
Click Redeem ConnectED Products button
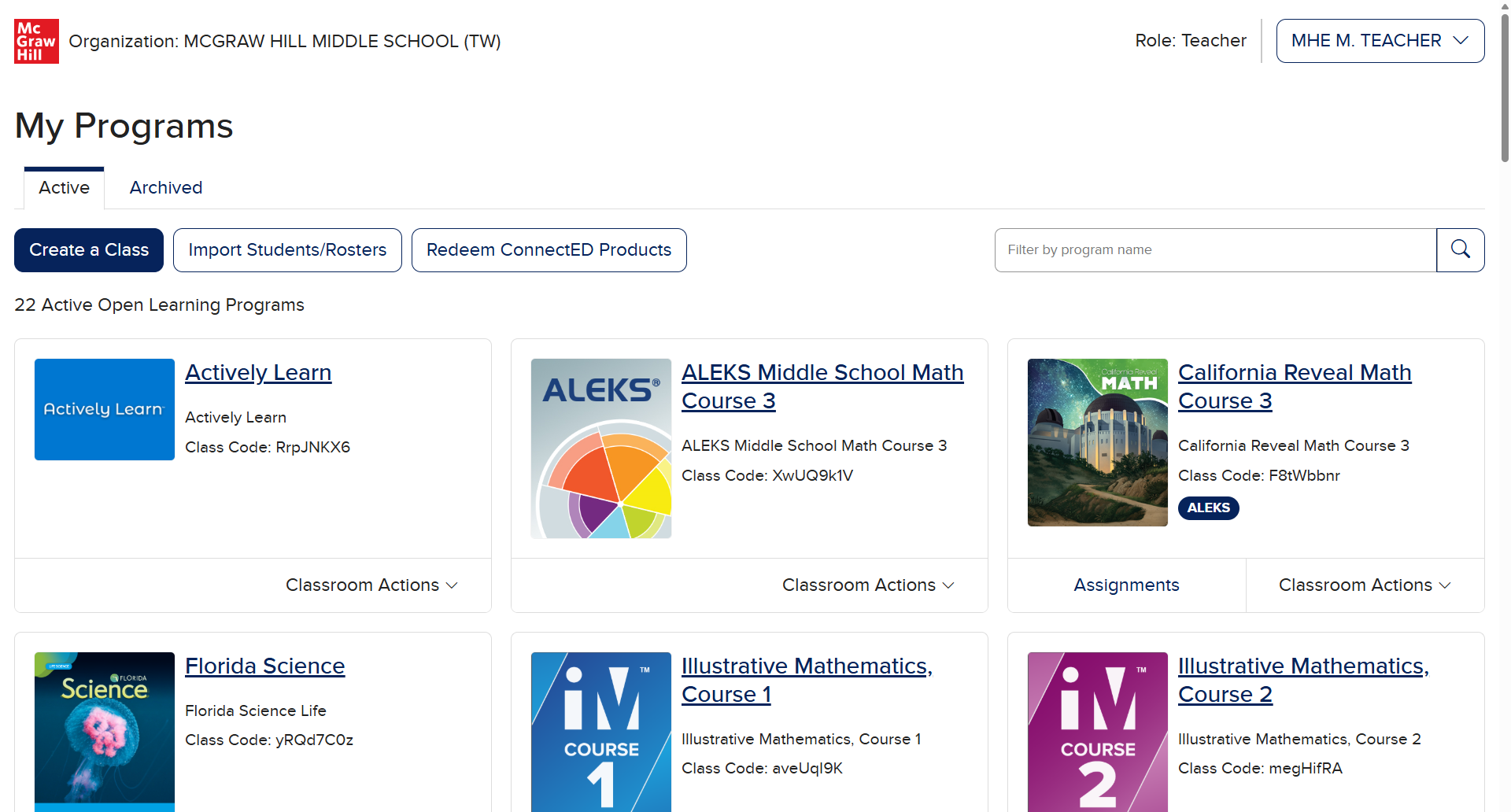549,250
